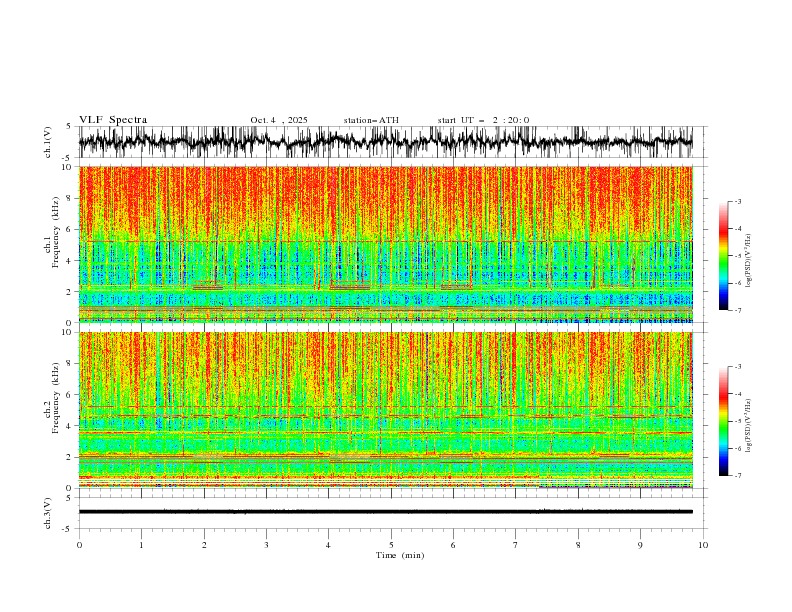Click the ch.3 waveform strip
The image size is (792, 612).
(x=386, y=512)
